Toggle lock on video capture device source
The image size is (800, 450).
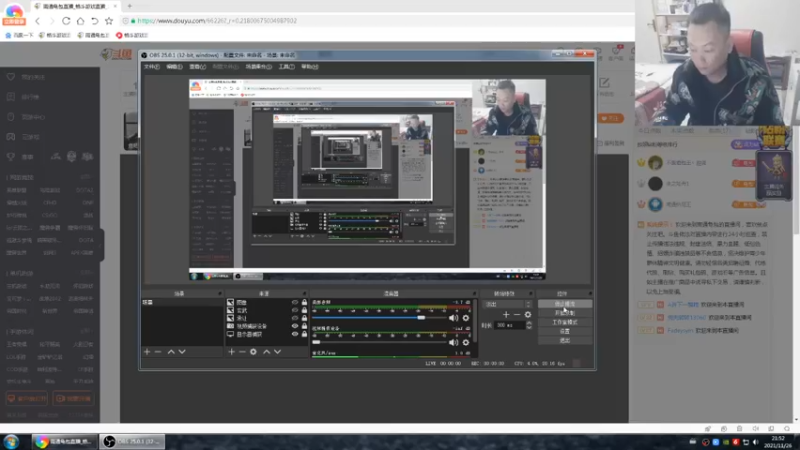[x=305, y=326]
